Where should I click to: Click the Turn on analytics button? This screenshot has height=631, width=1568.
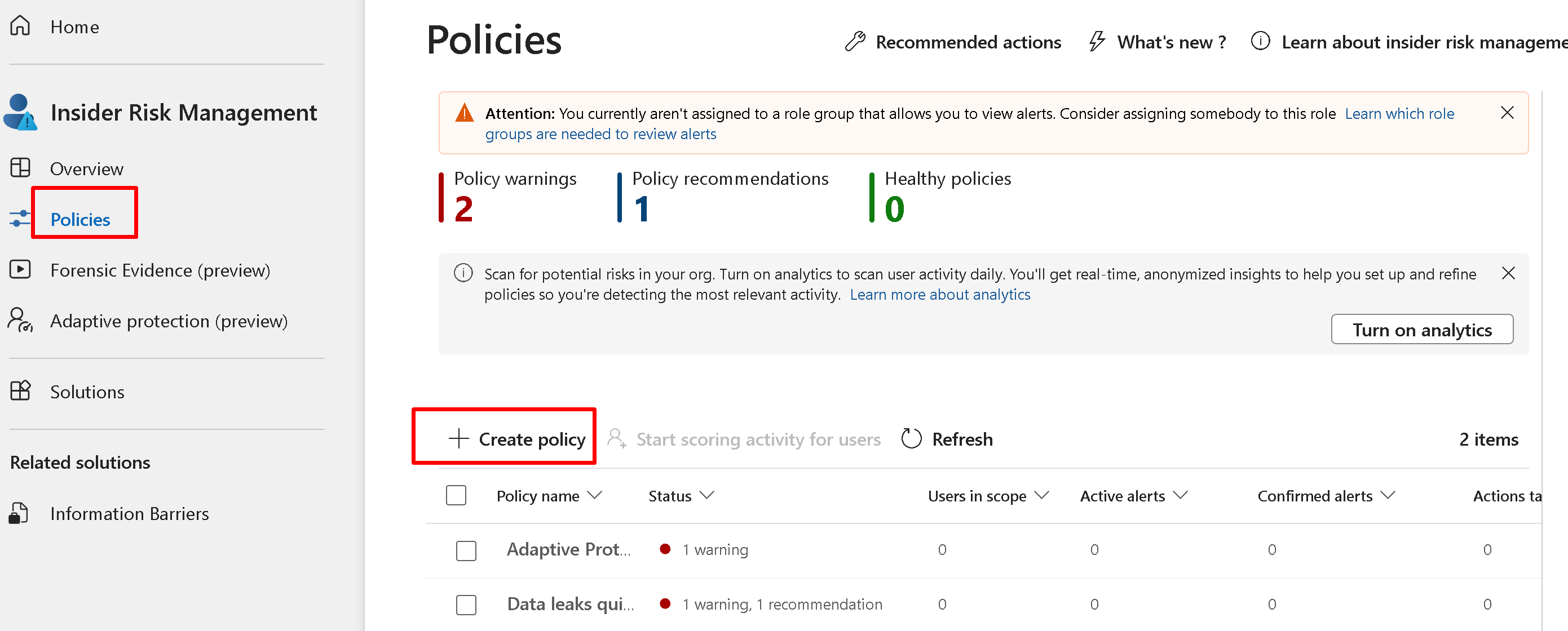pyautogui.click(x=1421, y=330)
